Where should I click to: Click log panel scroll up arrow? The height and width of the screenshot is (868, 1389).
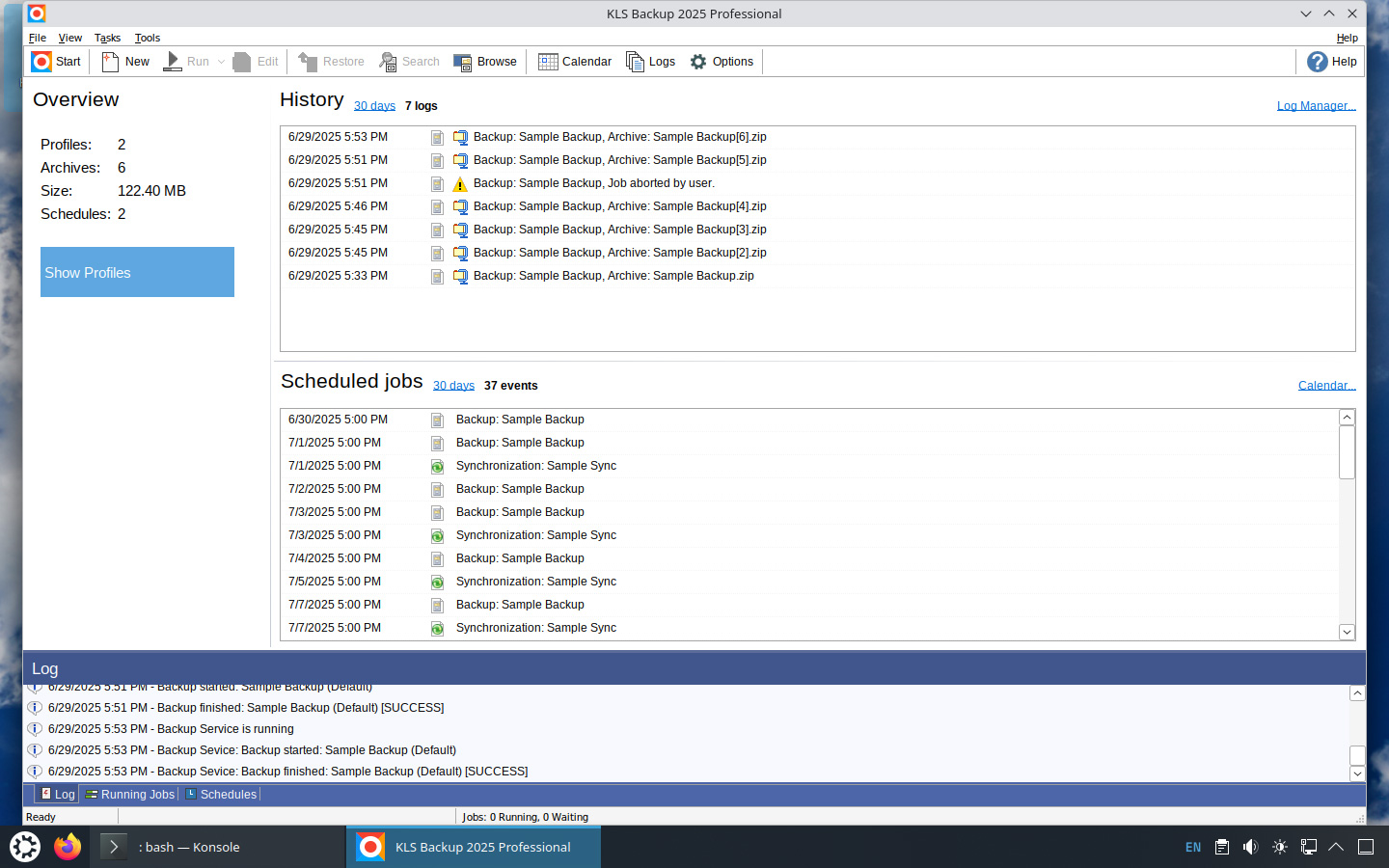coord(1357,693)
